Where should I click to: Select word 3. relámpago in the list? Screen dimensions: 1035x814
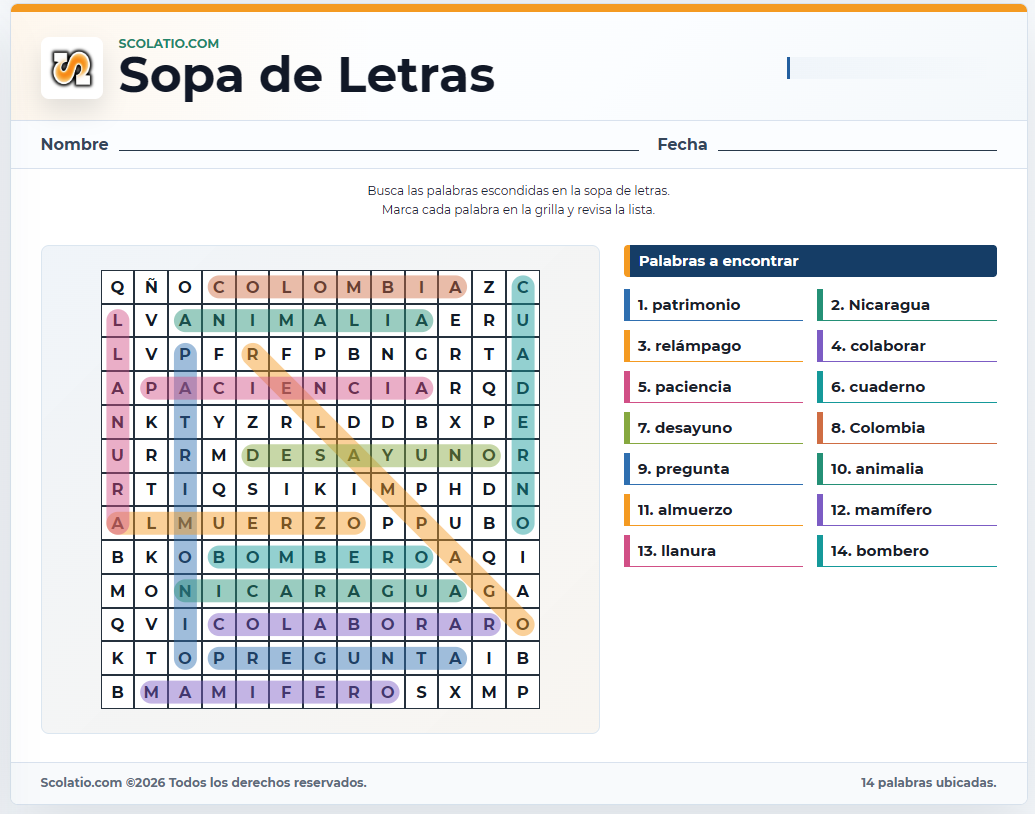[714, 346]
